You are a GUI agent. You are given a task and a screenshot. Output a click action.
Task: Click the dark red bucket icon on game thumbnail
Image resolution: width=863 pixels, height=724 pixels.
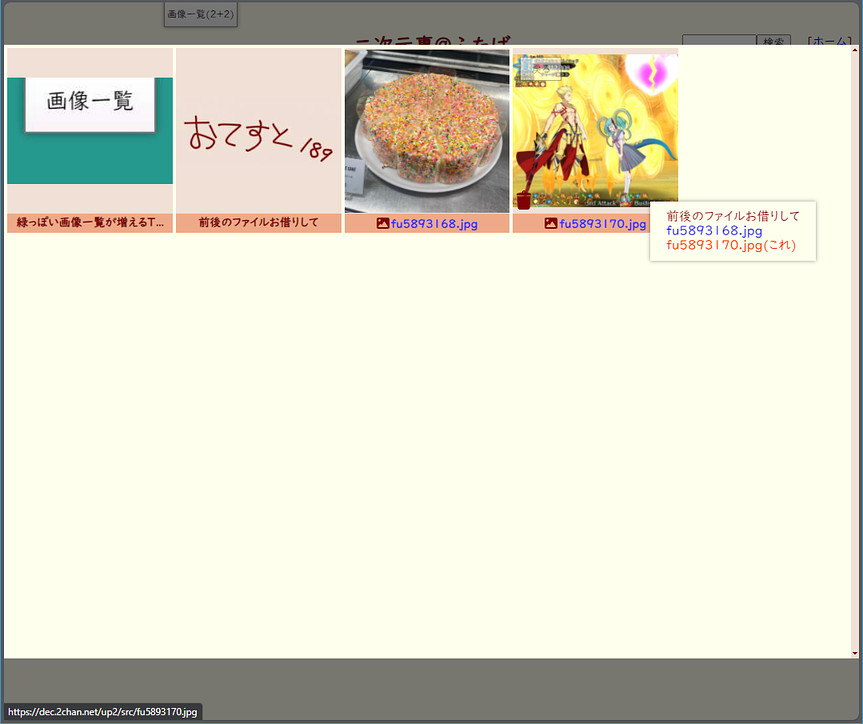[x=523, y=201]
